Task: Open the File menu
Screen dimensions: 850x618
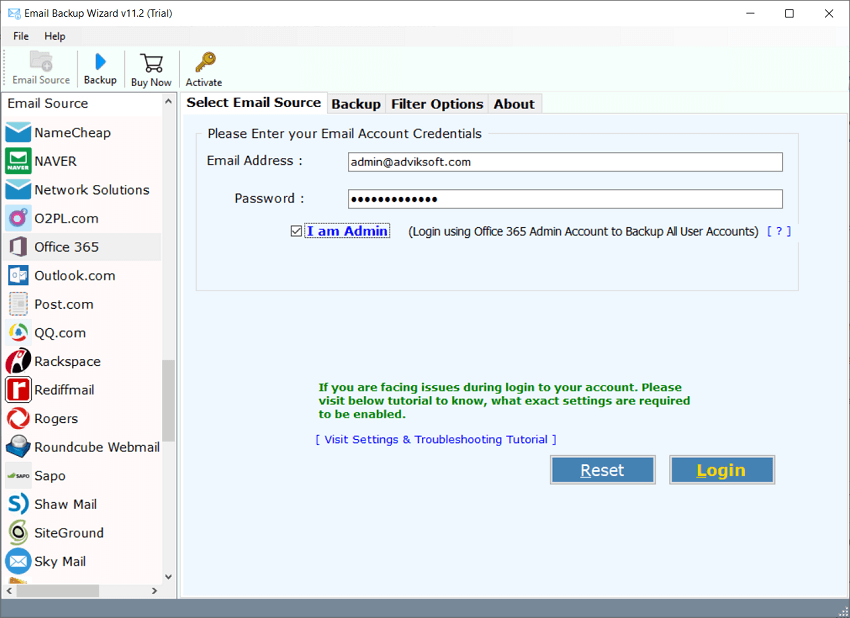Action: [21, 36]
